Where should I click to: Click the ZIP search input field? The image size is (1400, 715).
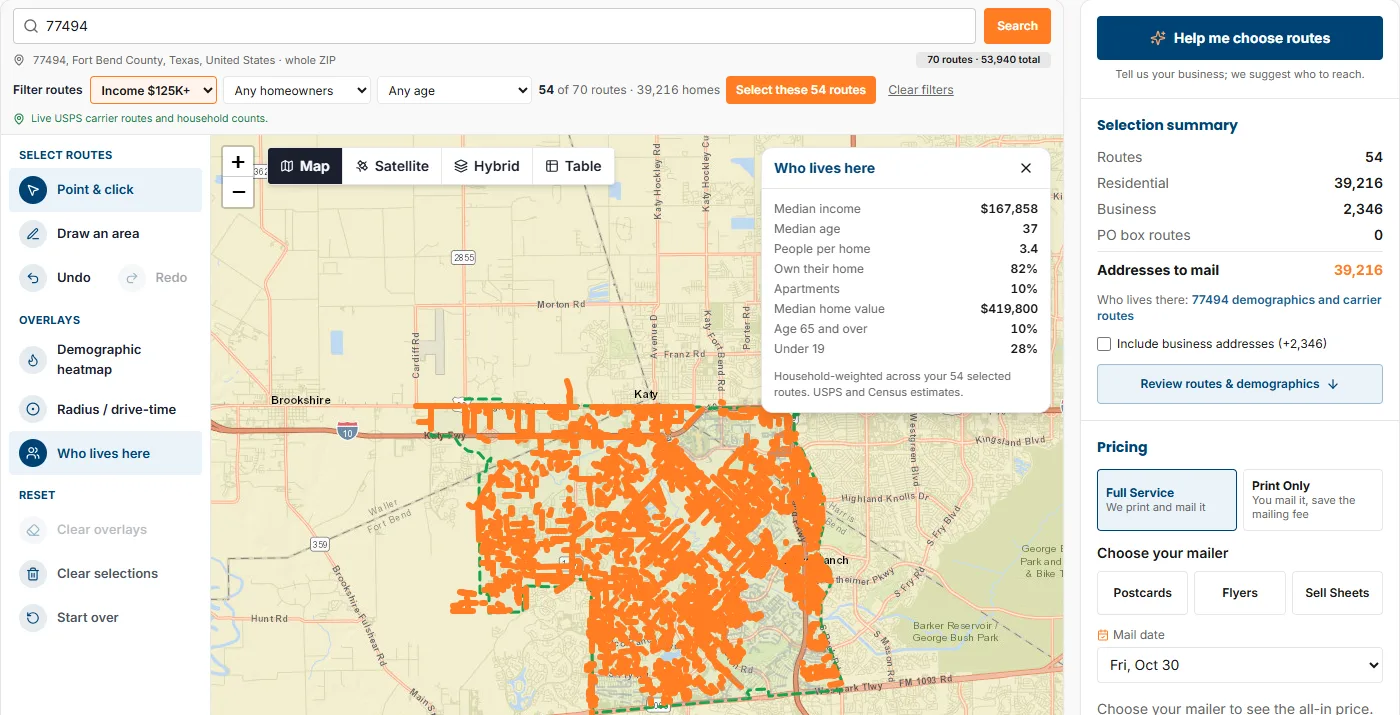click(494, 26)
